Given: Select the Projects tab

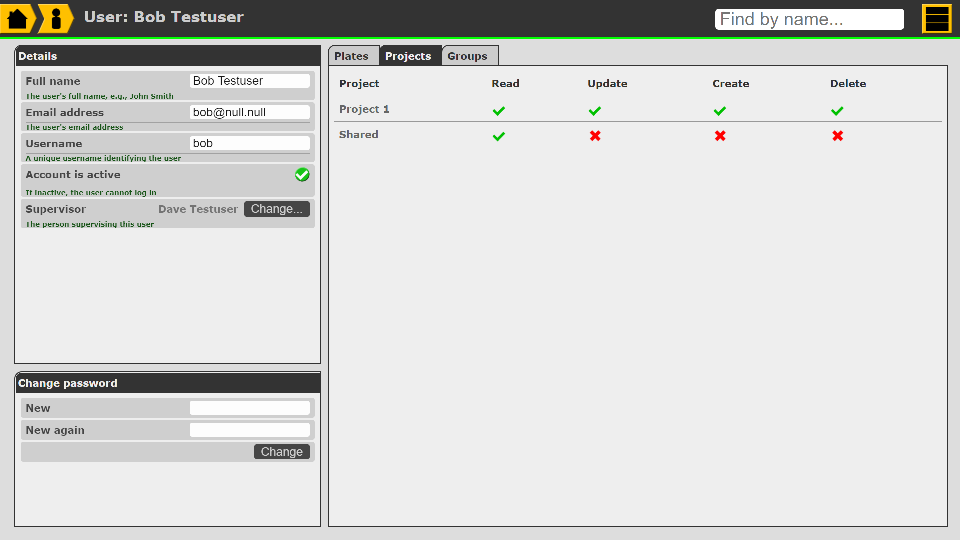Looking at the screenshot, I should 408,56.
